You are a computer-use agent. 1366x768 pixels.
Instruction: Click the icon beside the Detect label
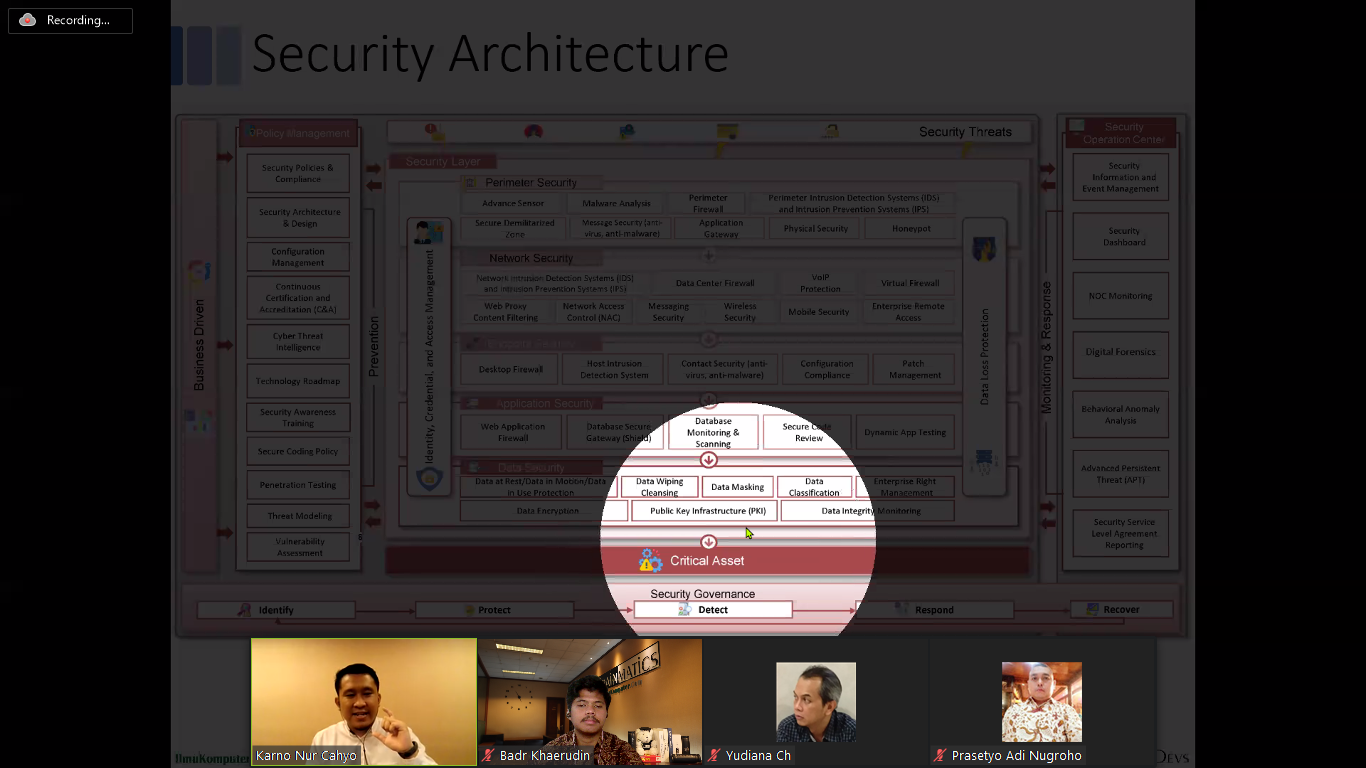[684, 609]
